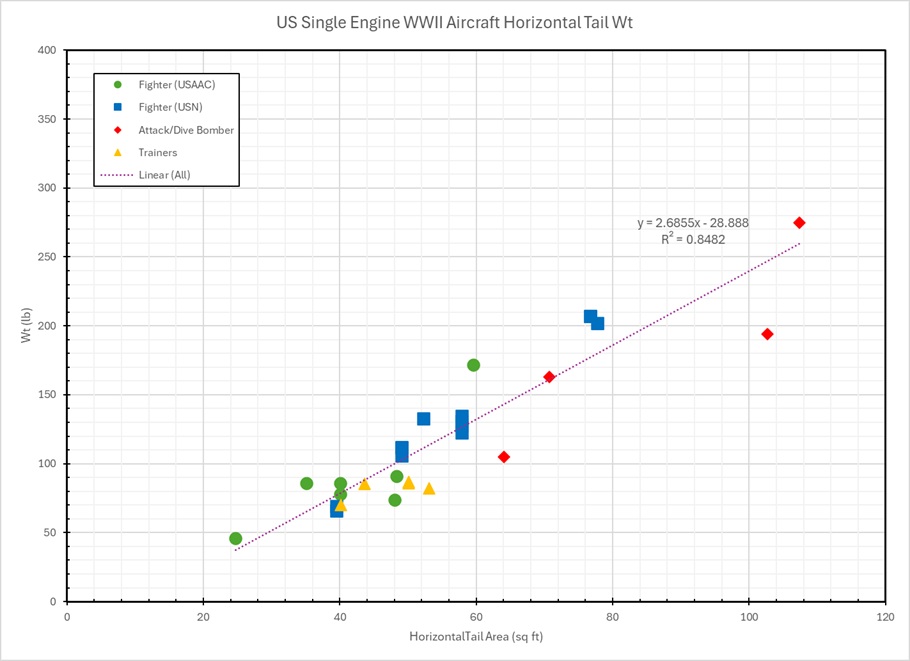The width and height of the screenshot is (910, 661).
Task: Click the "Trainers" legend entry text
Action: click(158, 153)
